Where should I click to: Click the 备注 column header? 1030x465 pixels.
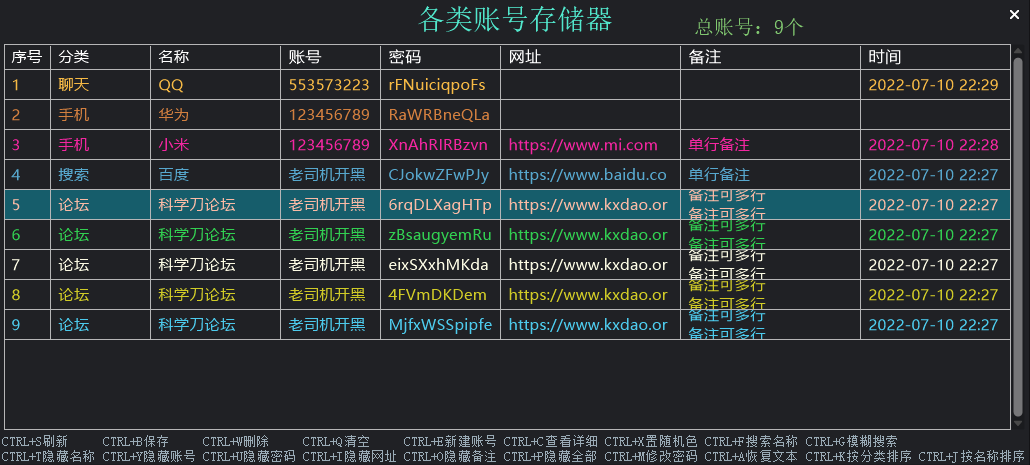pyautogui.click(x=771, y=57)
